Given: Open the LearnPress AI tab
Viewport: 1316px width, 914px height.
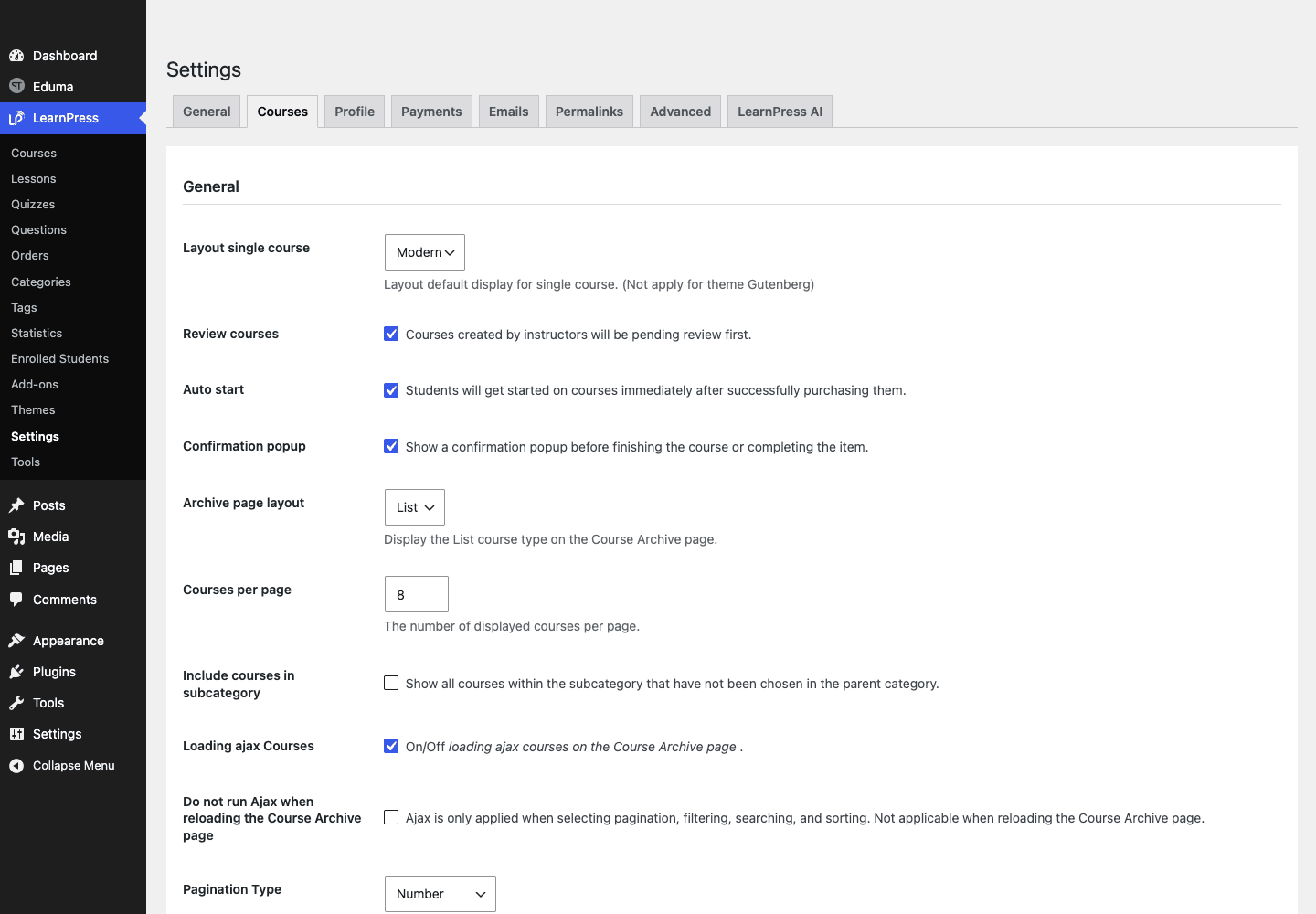Looking at the screenshot, I should 780,112.
